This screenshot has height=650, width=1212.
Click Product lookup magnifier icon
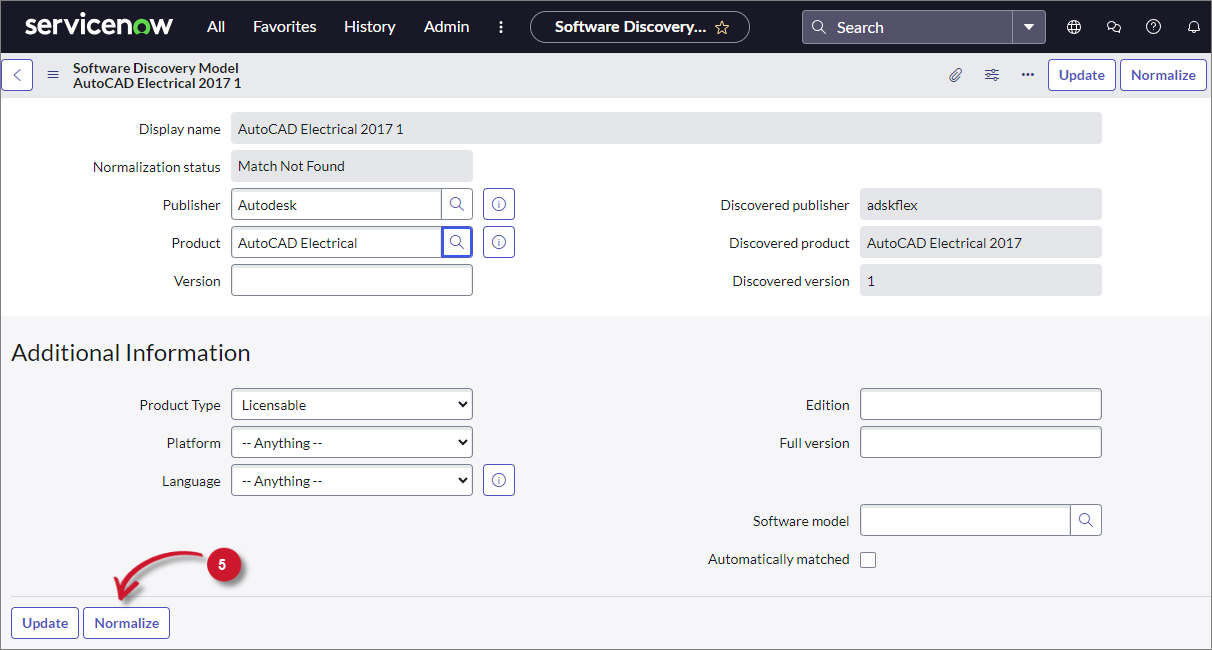pyautogui.click(x=456, y=242)
